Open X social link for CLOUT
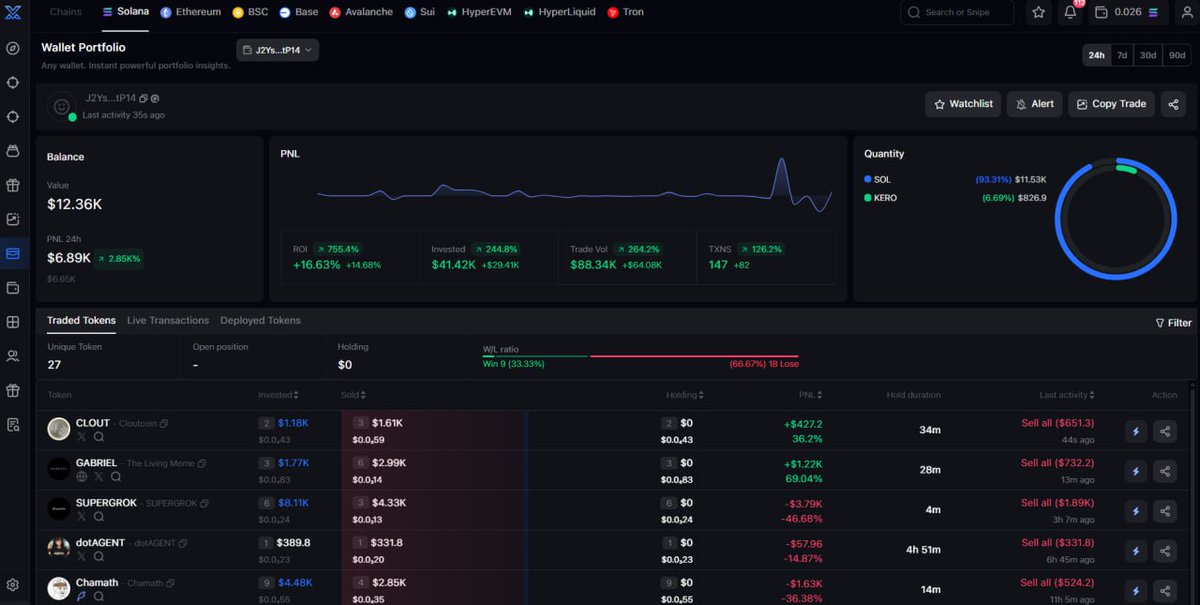The height and width of the screenshot is (605, 1200). [82, 437]
